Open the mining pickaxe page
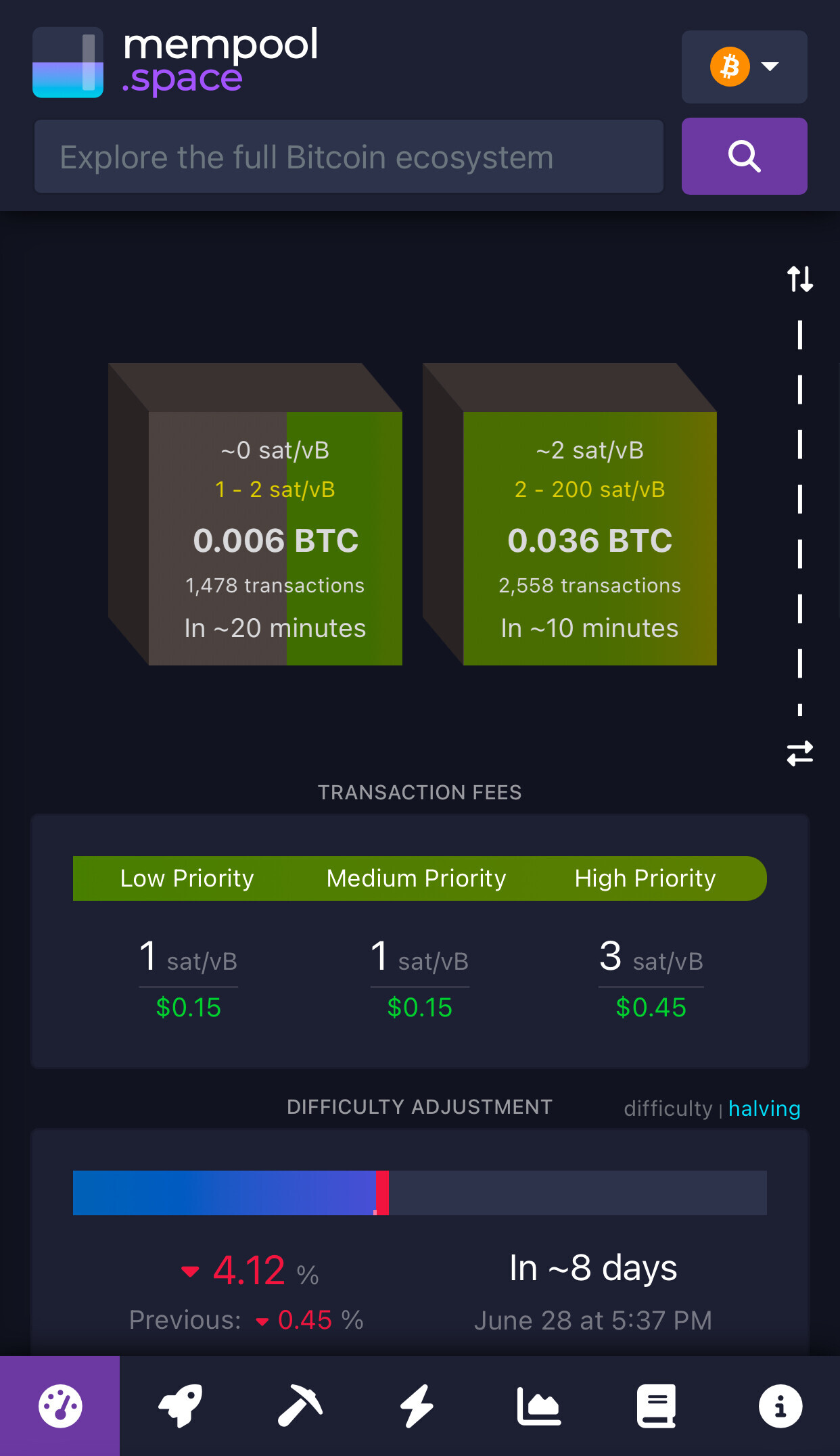The height and width of the screenshot is (1456, 840). tap(300, 1406)
